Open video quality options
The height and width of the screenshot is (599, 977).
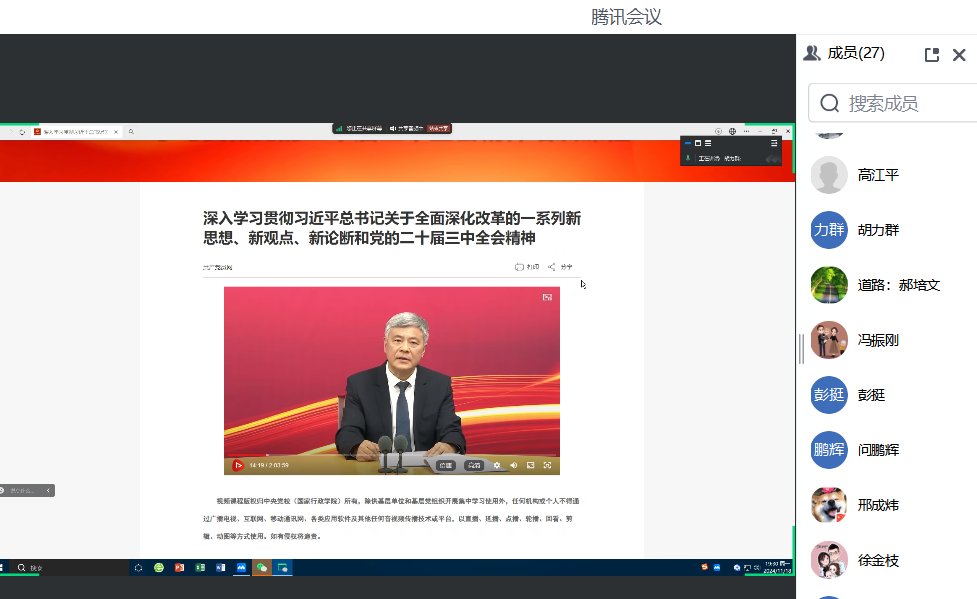(474, 465)
